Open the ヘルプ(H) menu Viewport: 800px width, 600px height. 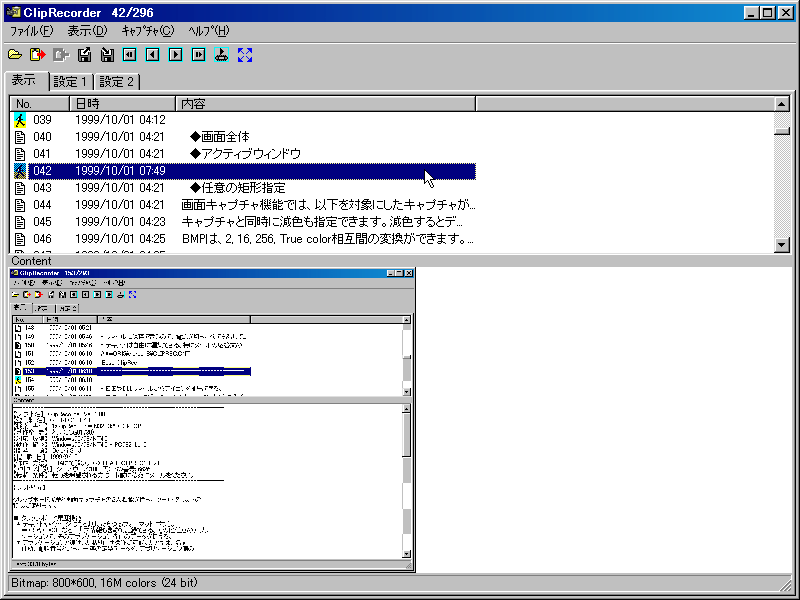click(208, 31)
